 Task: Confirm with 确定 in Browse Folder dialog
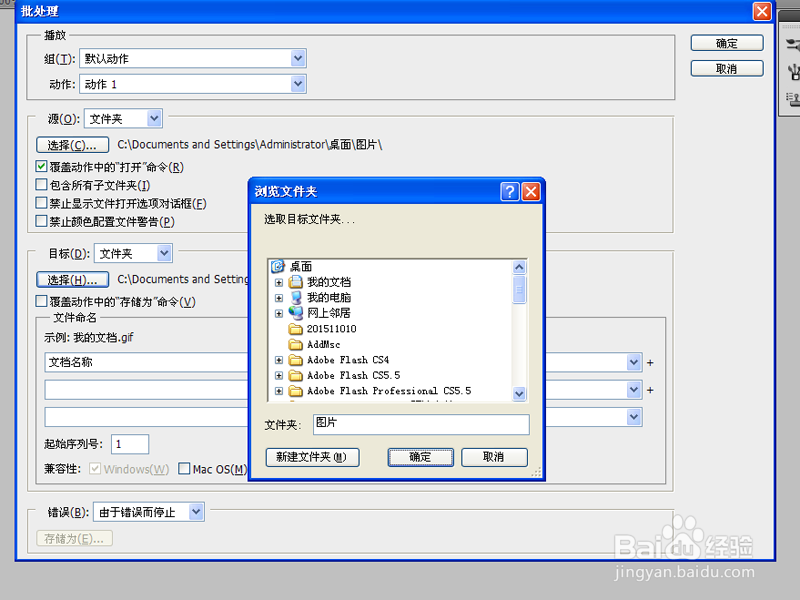pos(420,457)
